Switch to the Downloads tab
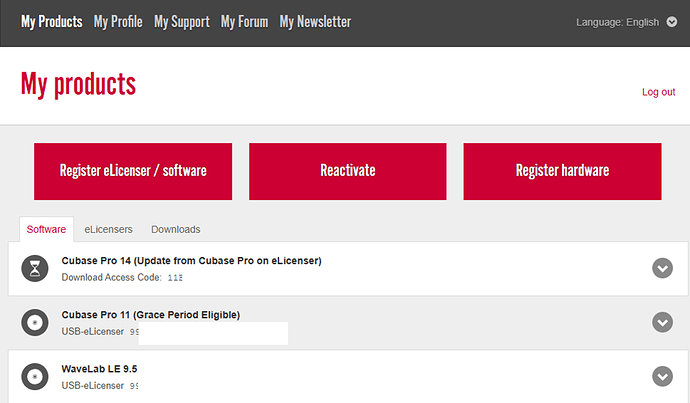The width and height of the screenshot is (690, 403). [x=175, y=229]
